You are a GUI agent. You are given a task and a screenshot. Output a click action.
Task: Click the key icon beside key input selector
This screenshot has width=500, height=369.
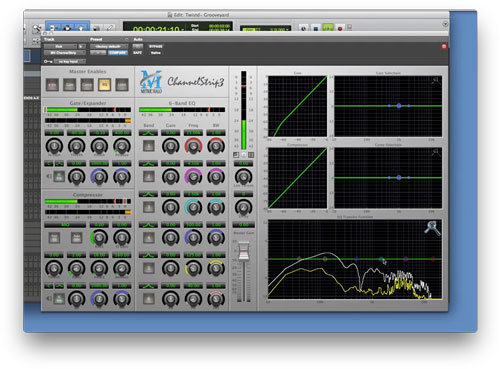tap(48, 61)
